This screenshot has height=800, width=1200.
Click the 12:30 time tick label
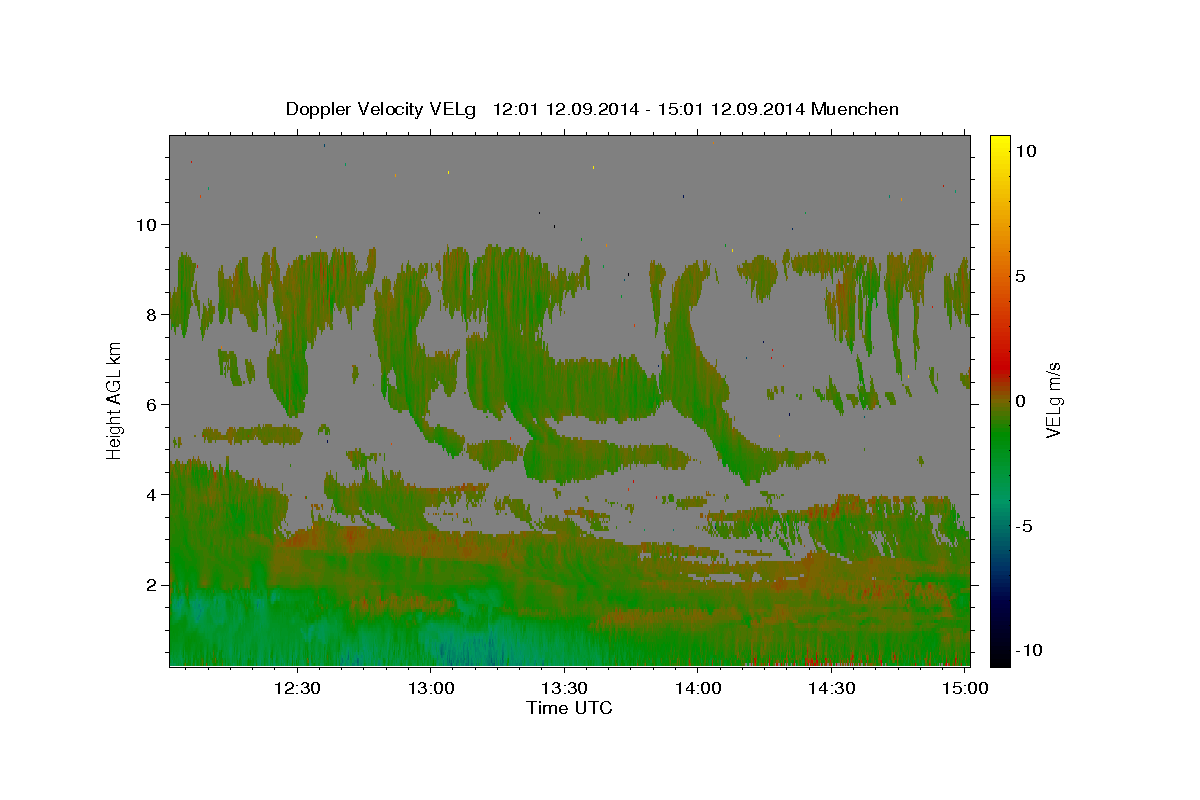(297, 688)
